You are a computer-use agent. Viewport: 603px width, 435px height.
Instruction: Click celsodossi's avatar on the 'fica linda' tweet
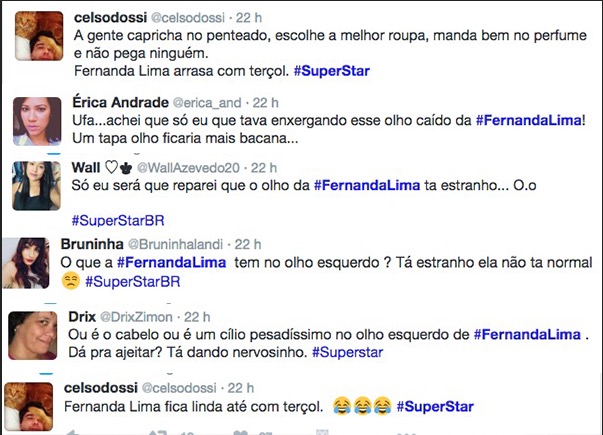[29, 404]
